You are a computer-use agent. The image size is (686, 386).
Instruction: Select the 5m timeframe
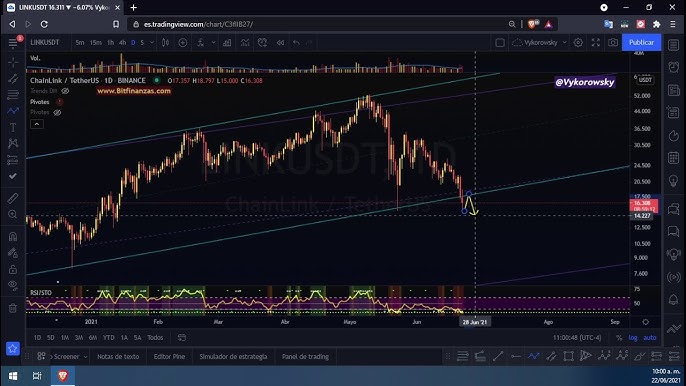[x=80, y=42]
